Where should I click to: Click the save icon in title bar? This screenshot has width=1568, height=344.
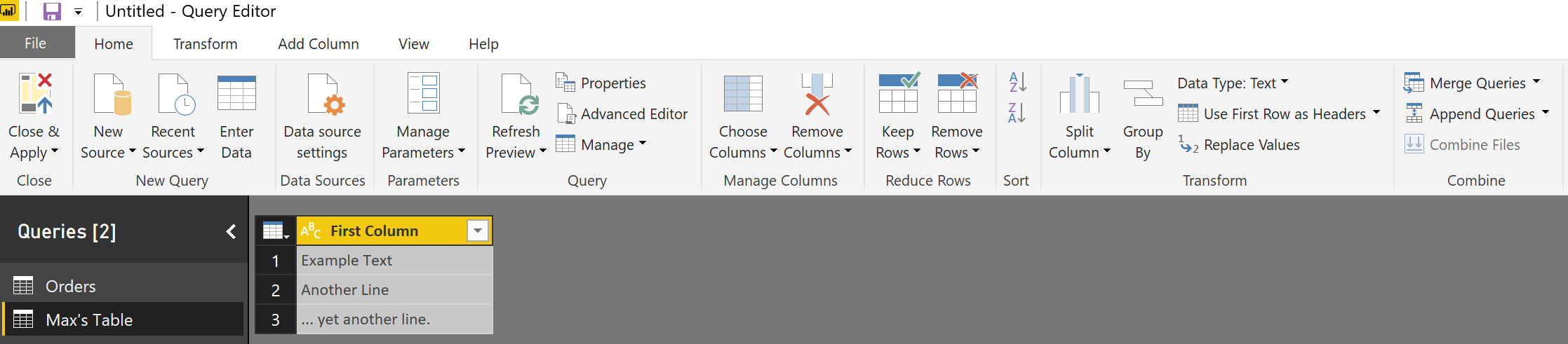(52, 11)
